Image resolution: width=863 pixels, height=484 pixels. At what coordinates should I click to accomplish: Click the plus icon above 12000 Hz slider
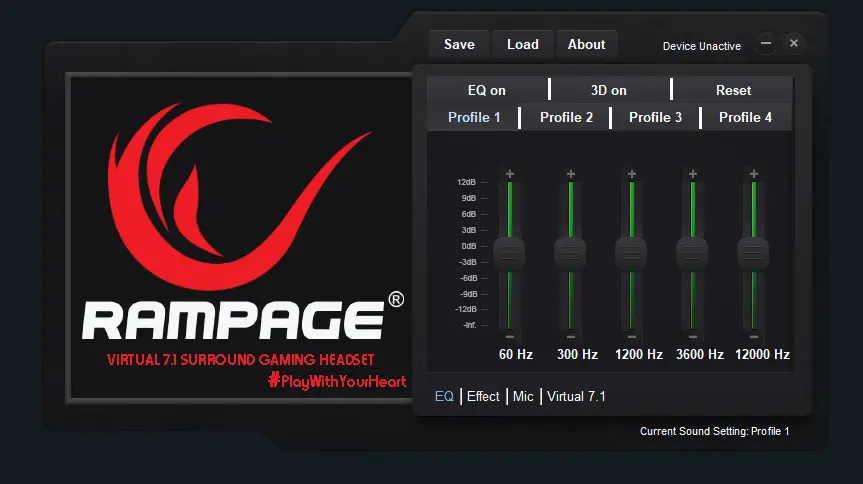754,174
